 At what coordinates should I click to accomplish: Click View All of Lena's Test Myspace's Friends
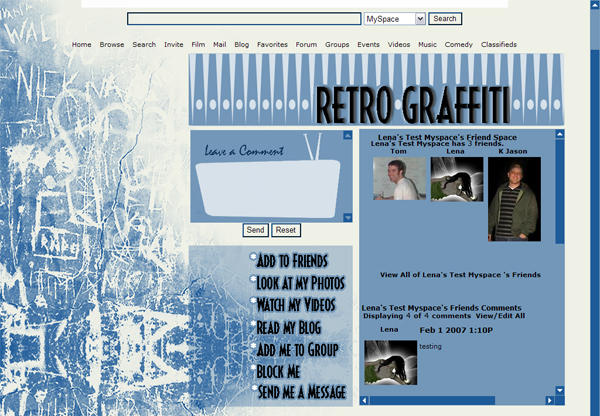coord(460,275)
